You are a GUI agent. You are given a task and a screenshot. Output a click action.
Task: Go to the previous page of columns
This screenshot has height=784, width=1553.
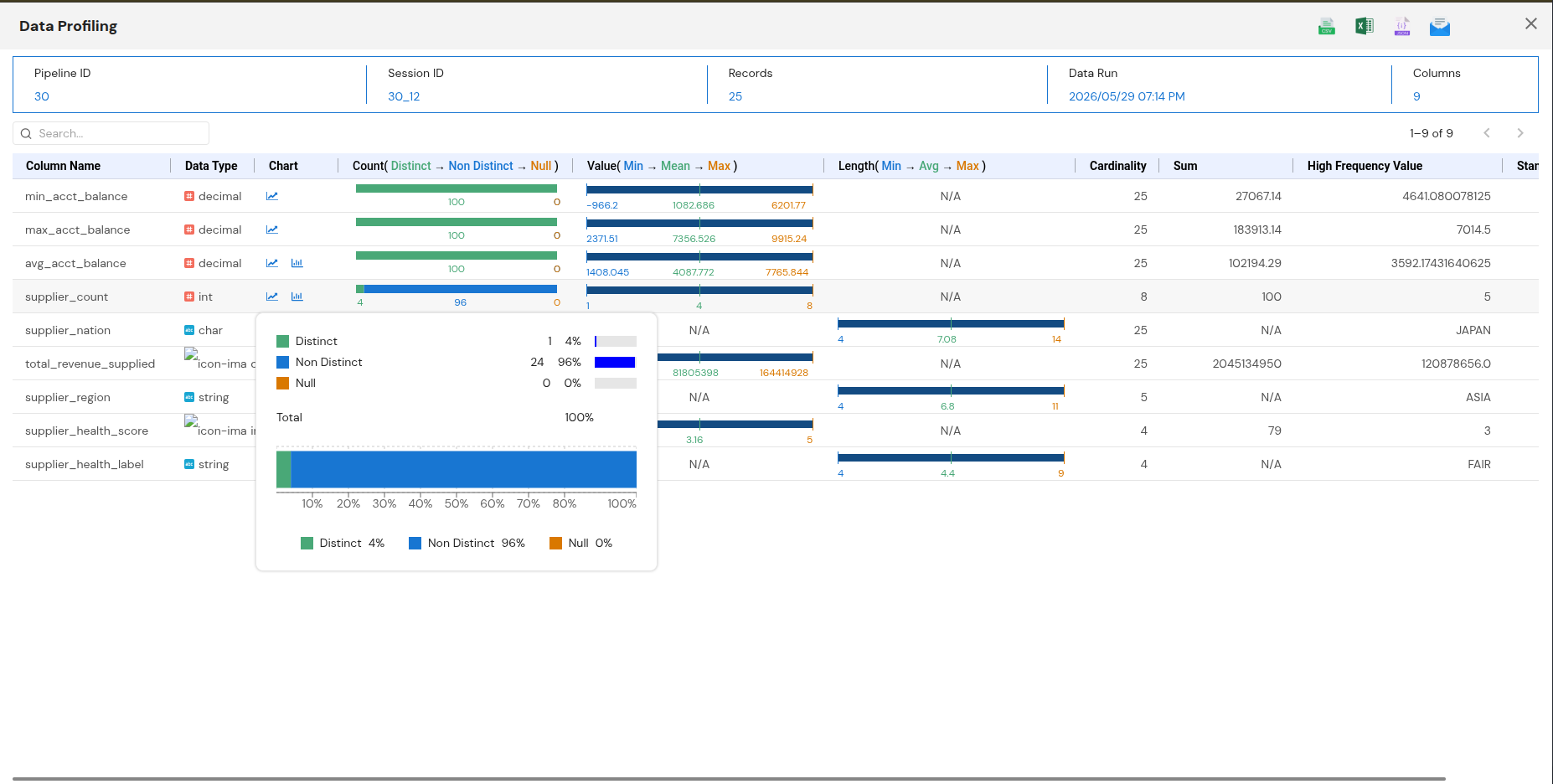coord(1487,133)
